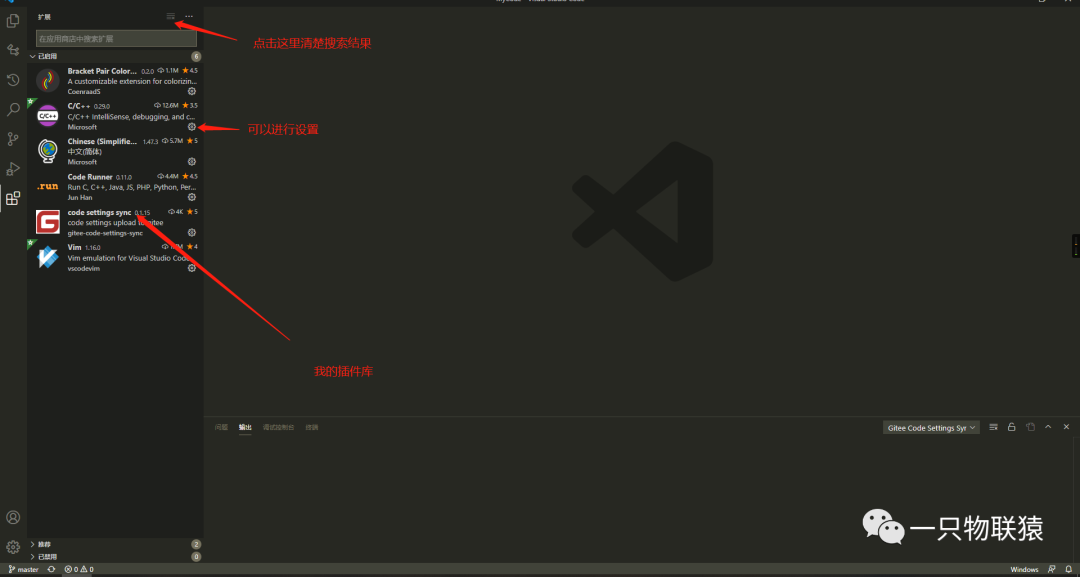The image size is (1080, 577).
Task: Select the Vim extension logo
Action: 48,257
